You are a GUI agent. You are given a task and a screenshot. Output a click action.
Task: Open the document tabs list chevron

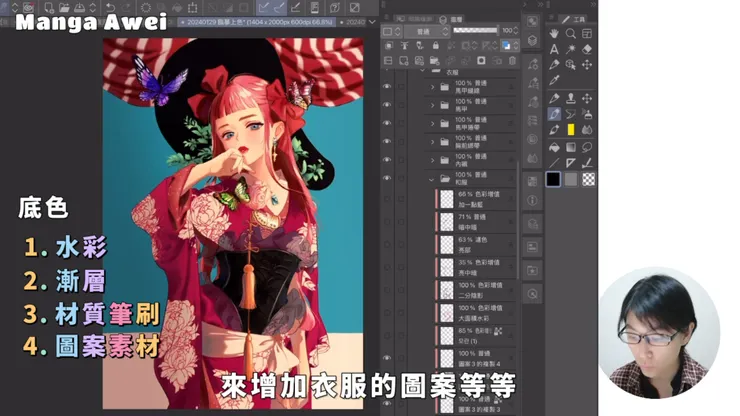[372, 22]
